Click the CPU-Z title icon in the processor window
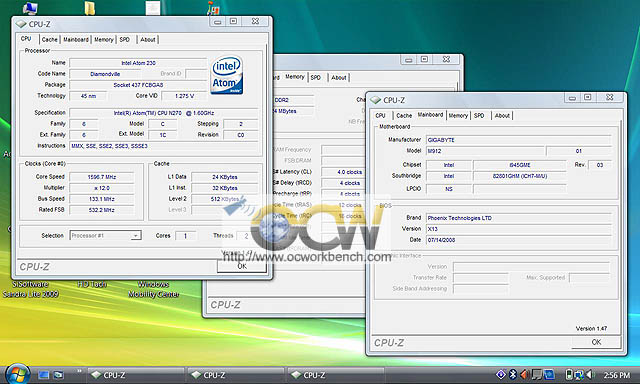Screen dimensions: 640x384 click(x=21, y=24)
